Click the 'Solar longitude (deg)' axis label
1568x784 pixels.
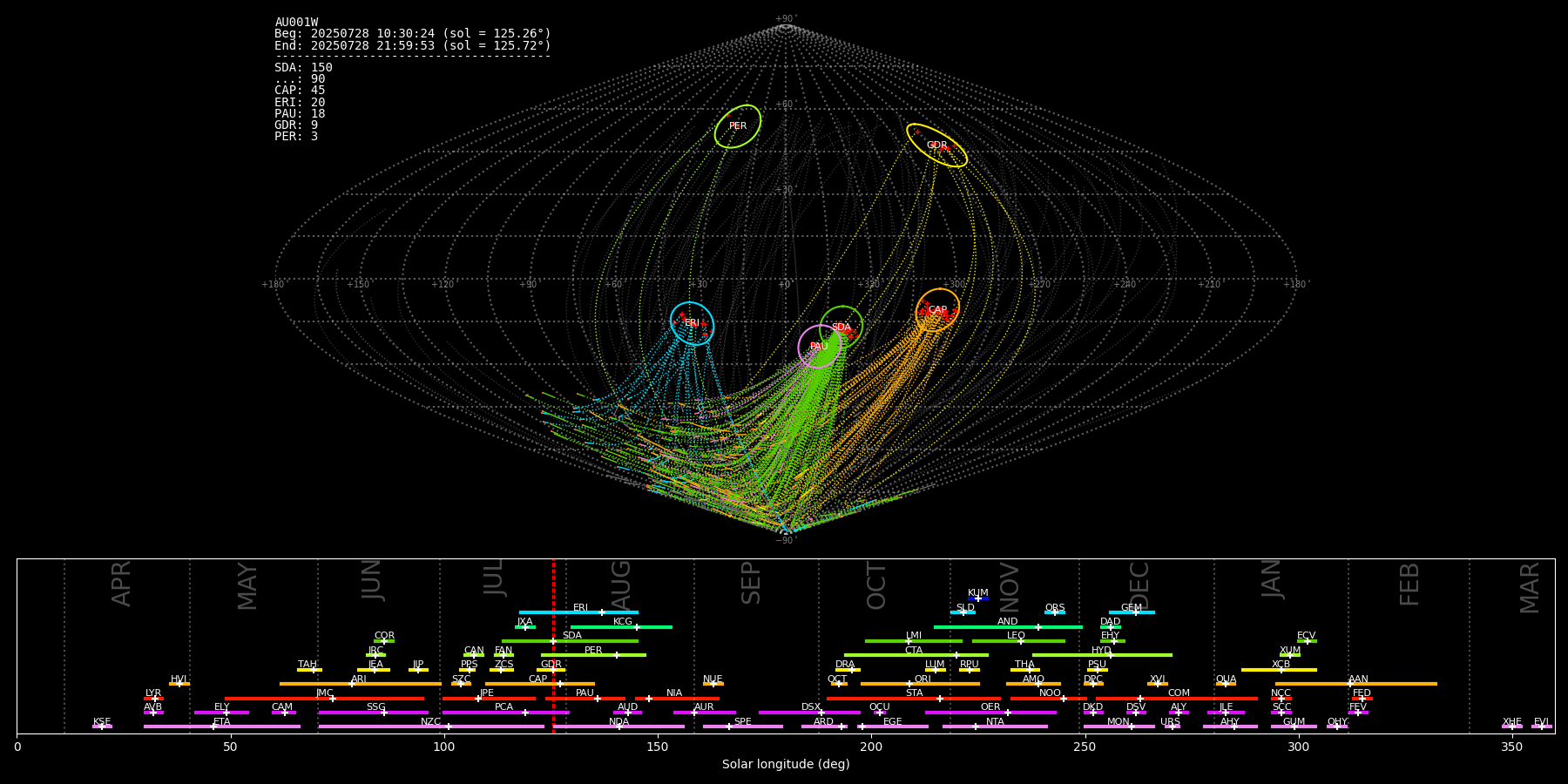[x=786, y=765]
